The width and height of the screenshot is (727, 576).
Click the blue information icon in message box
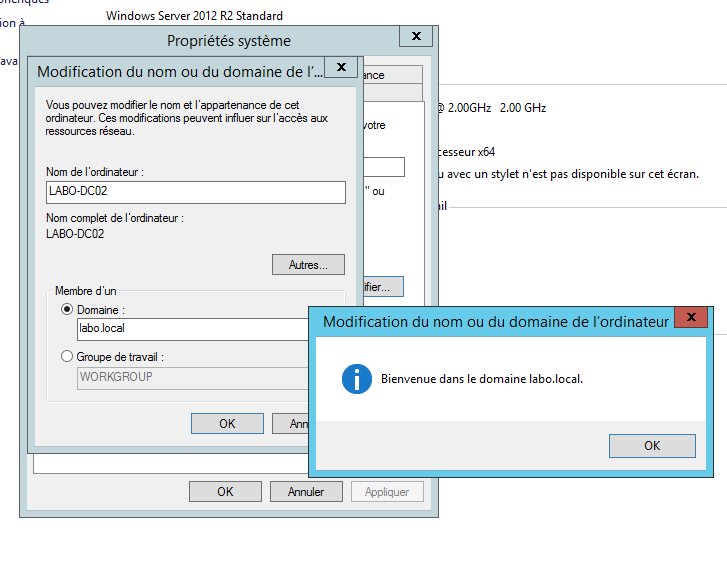pos(357,379)
